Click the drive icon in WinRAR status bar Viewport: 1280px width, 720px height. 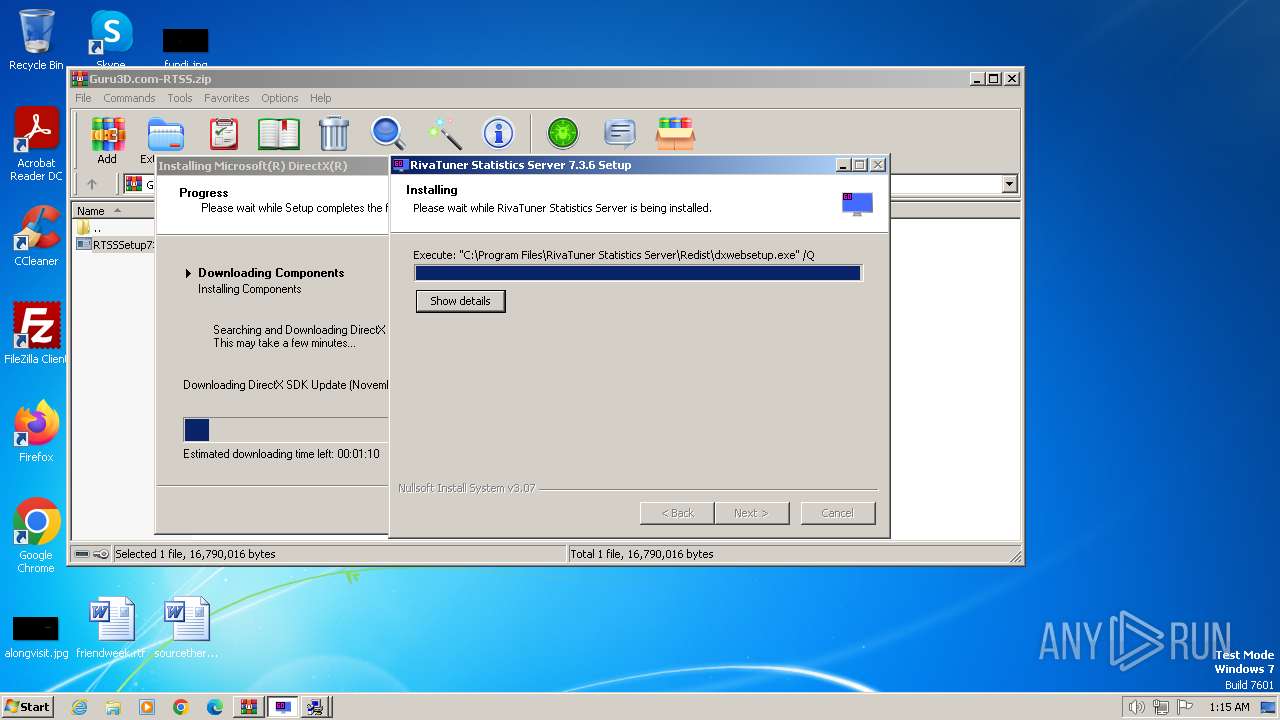point(82,554)
